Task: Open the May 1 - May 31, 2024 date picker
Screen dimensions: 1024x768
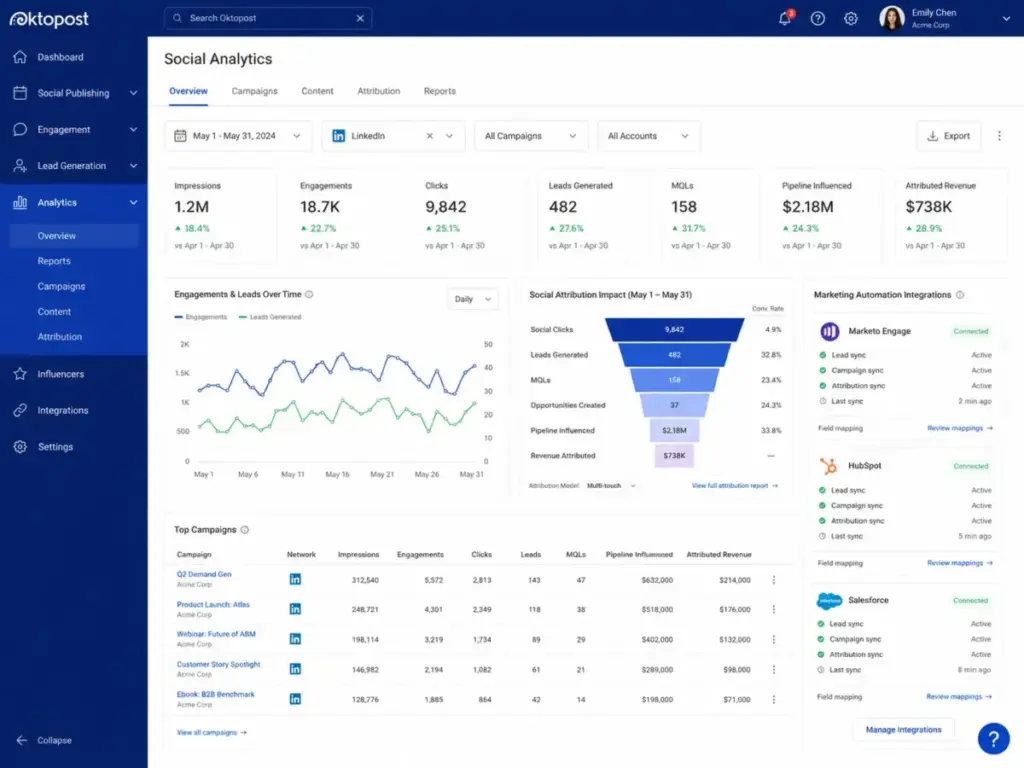Action: (x=238, y=136)
